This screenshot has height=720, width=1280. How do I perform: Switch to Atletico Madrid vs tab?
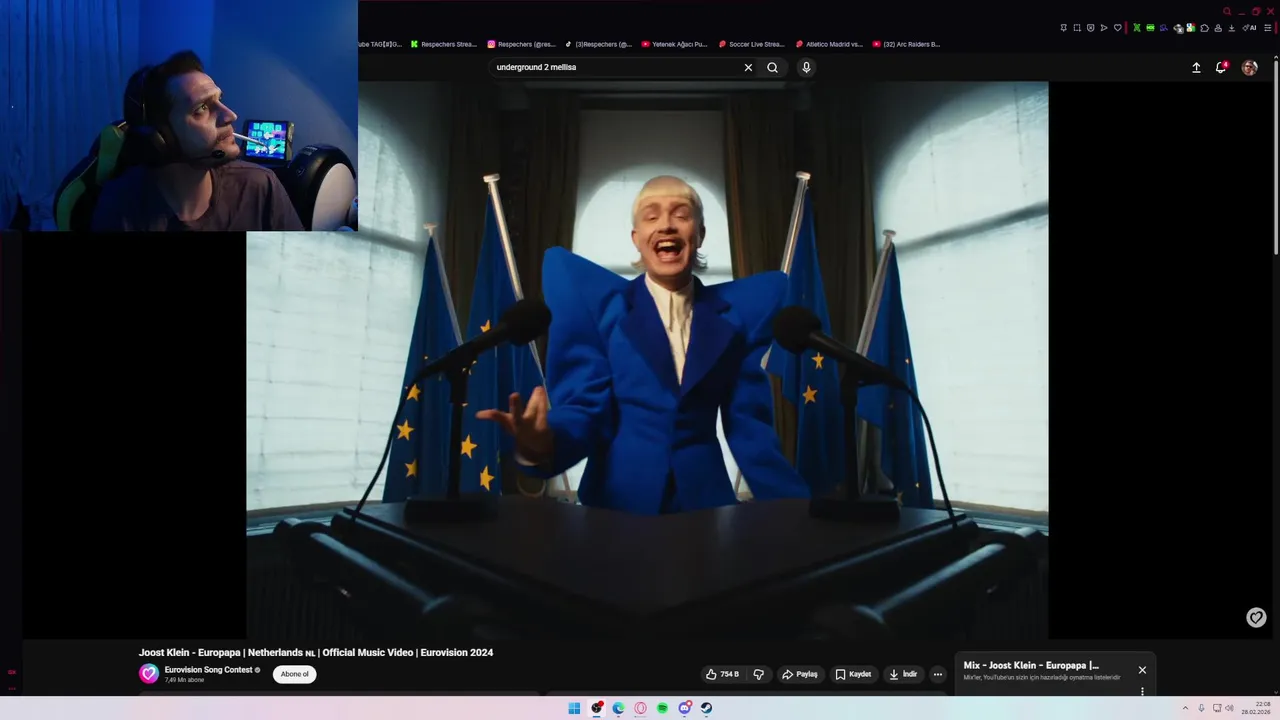coord(829,44)
